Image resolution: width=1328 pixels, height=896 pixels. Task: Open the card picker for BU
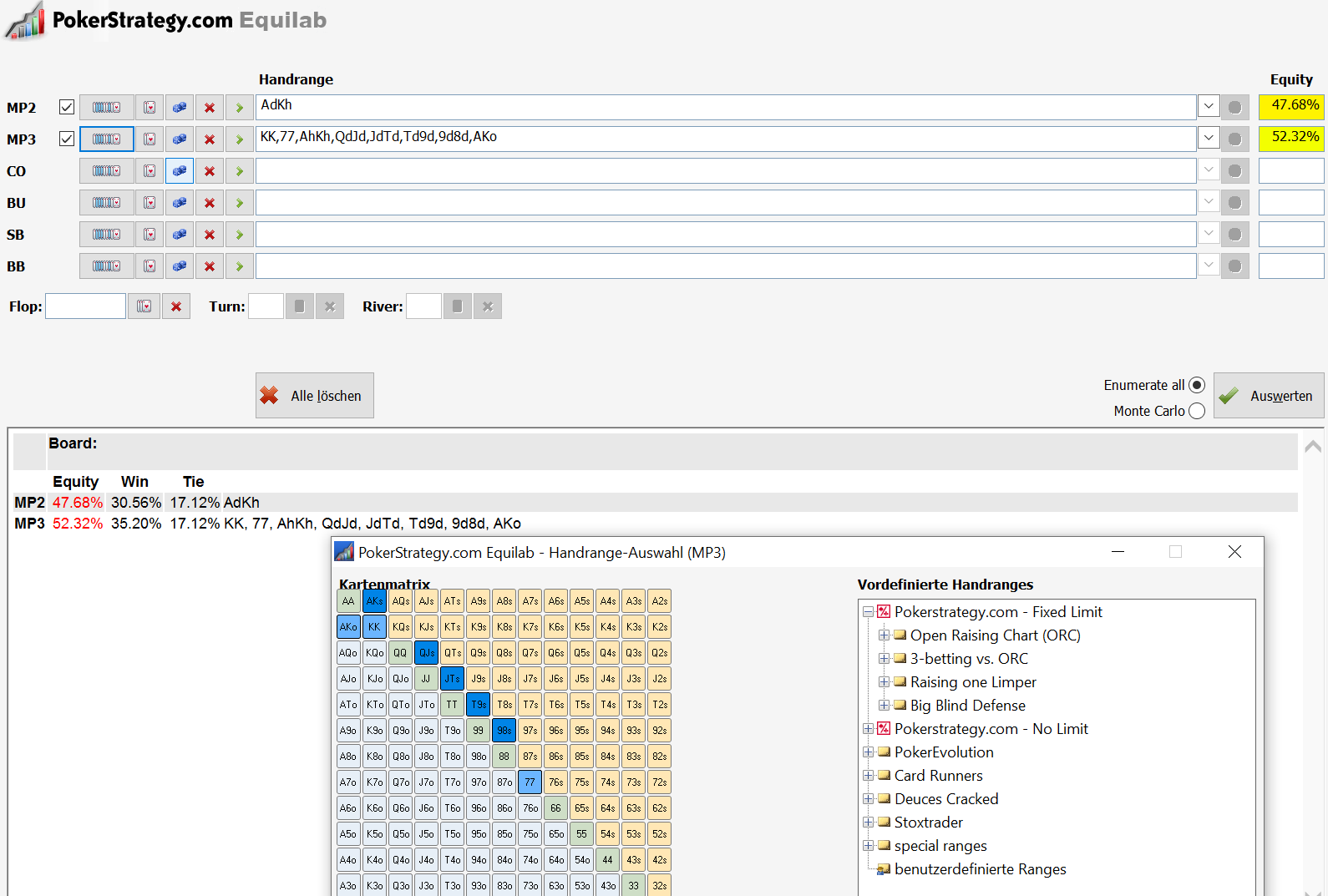click(150, 203)
